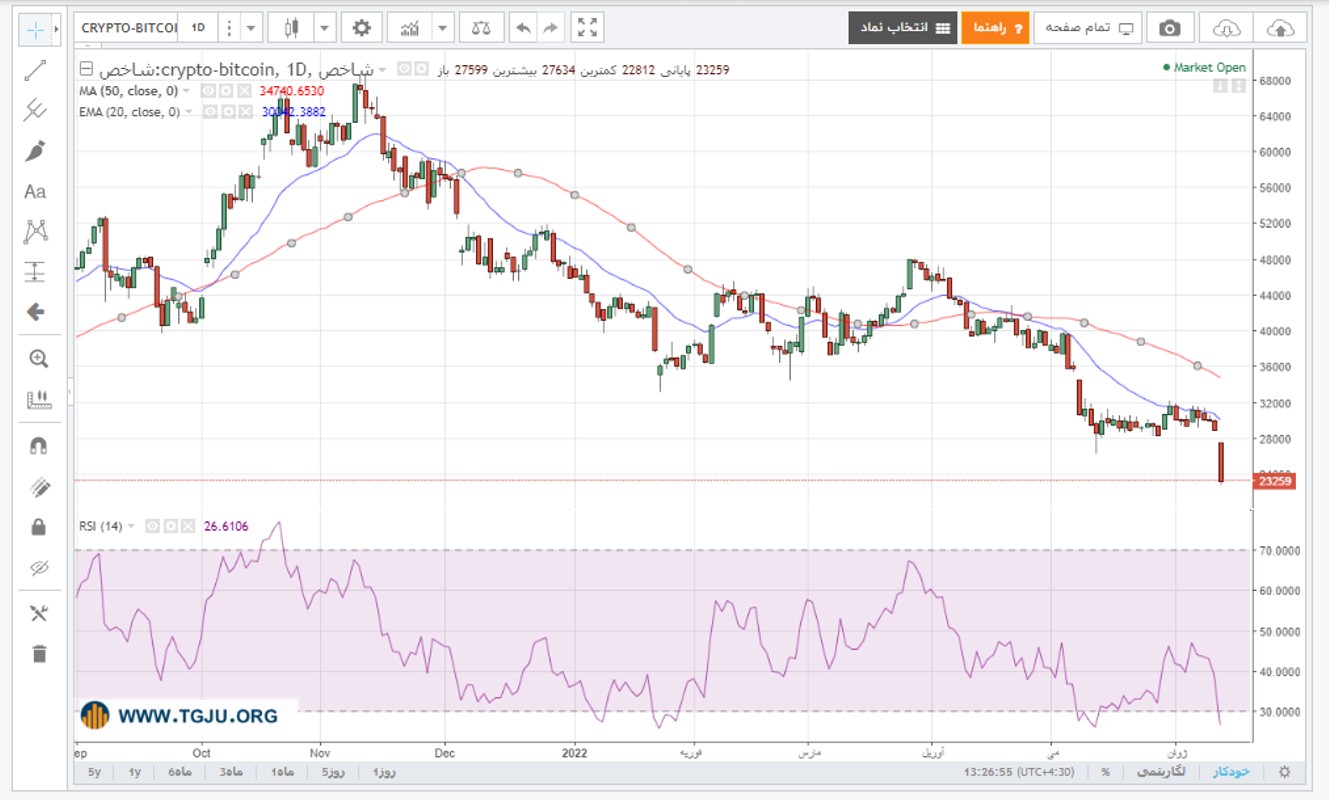Viewport: 1329px width, 800px height.
Task: Select the brush drawing tool
Action: coord(36,151)
